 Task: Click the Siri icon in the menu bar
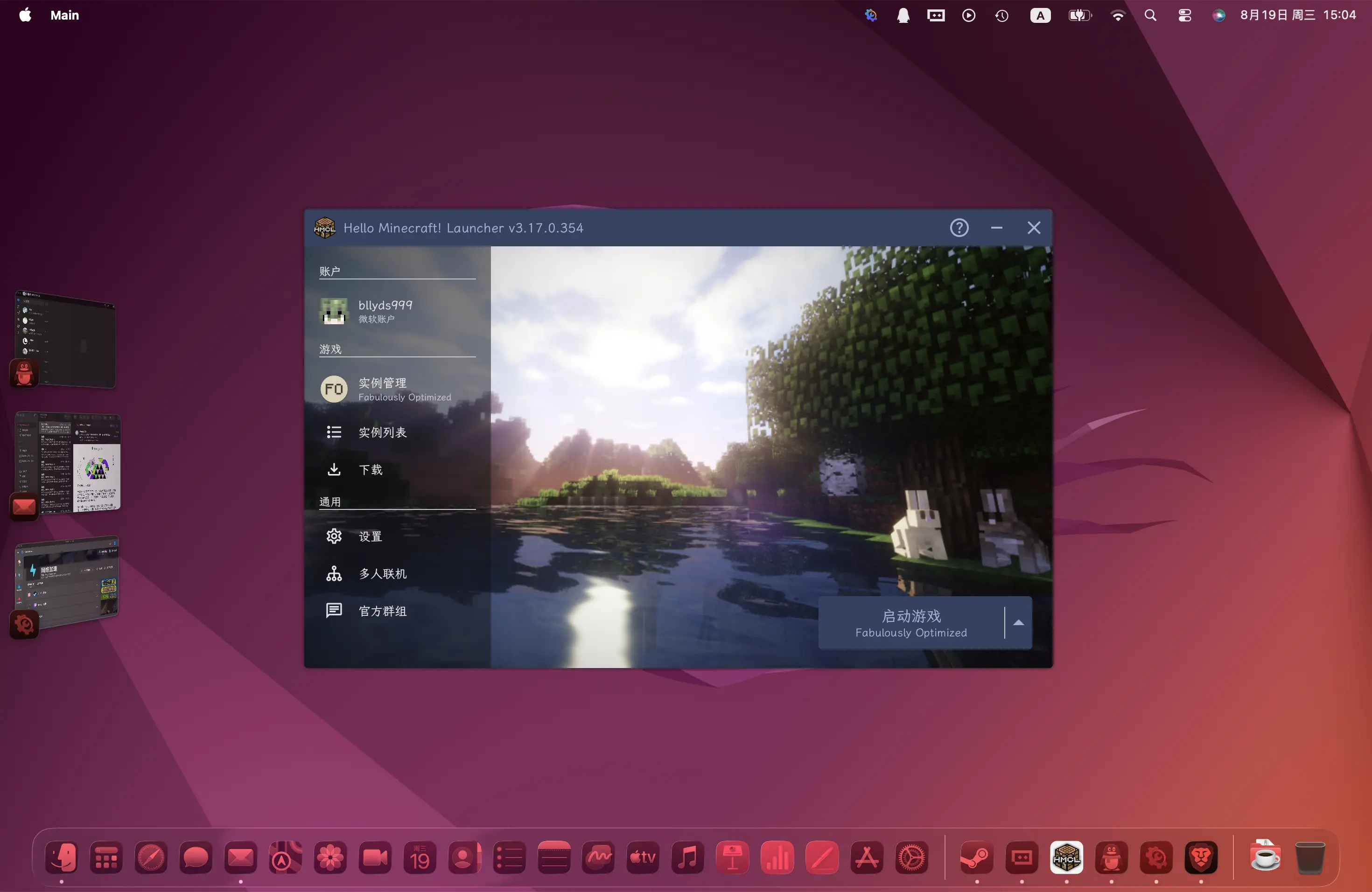click(1218, 15)
